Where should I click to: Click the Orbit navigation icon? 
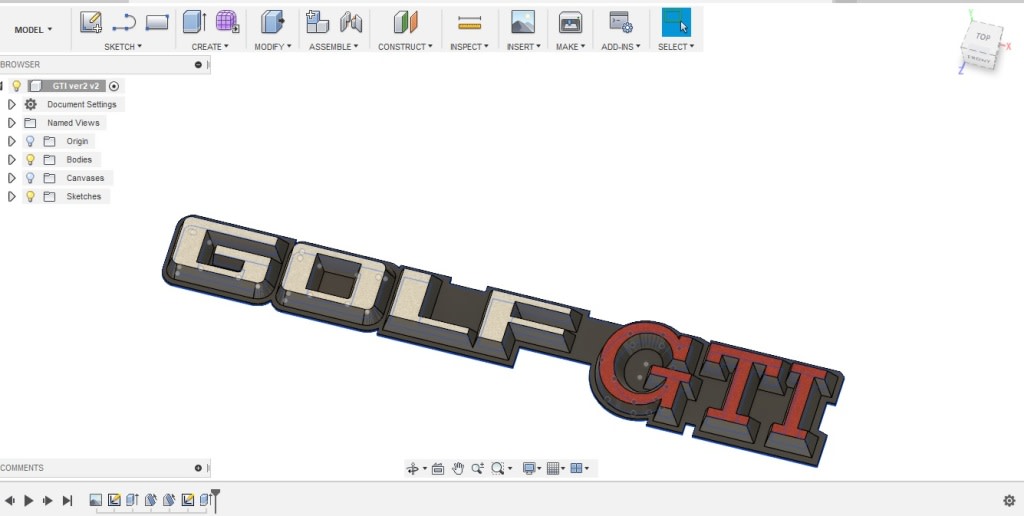(412, 468)
